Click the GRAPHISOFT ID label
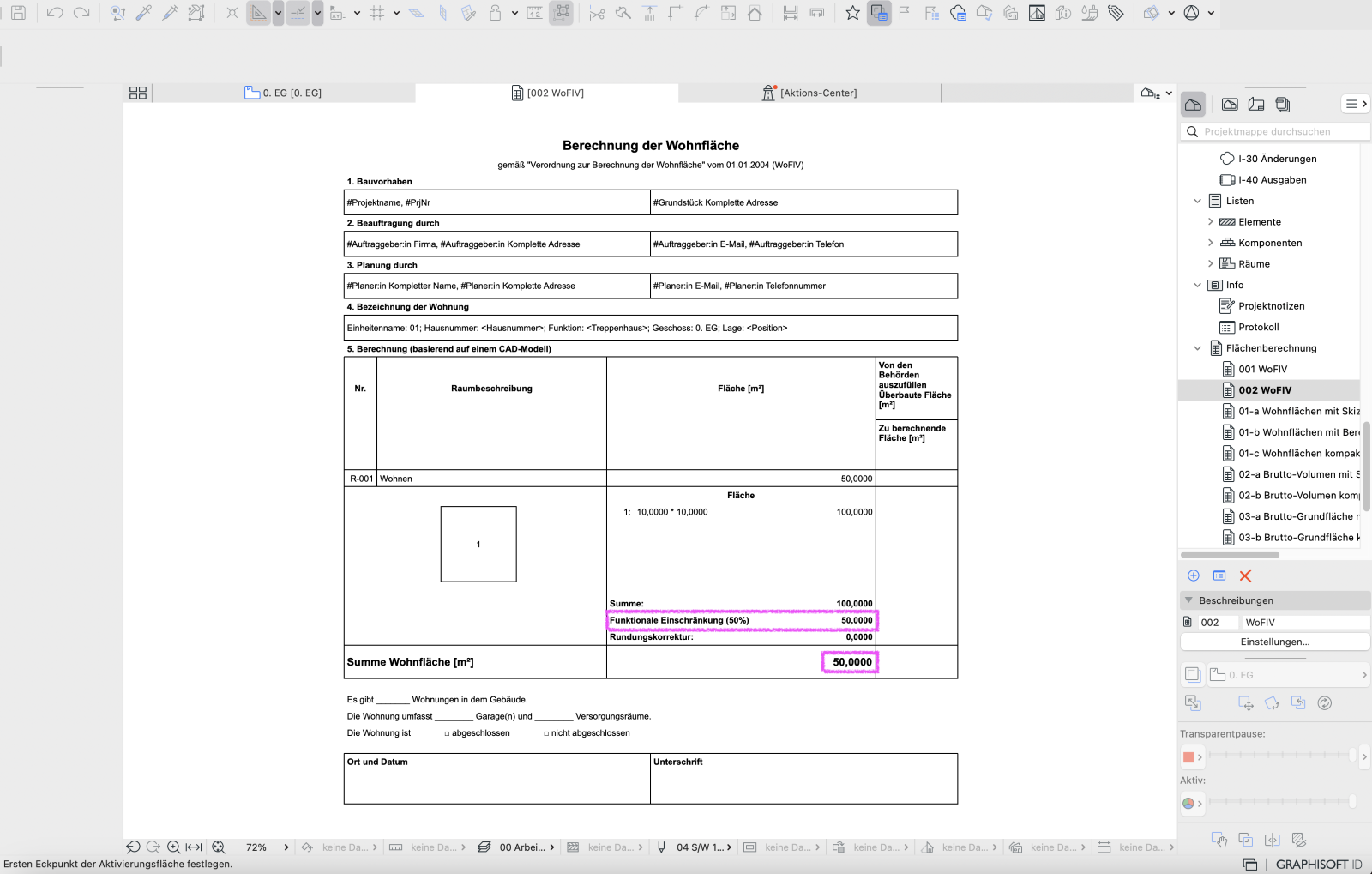The height and width of the screenshot is (874, 1372). point(1319,864)
